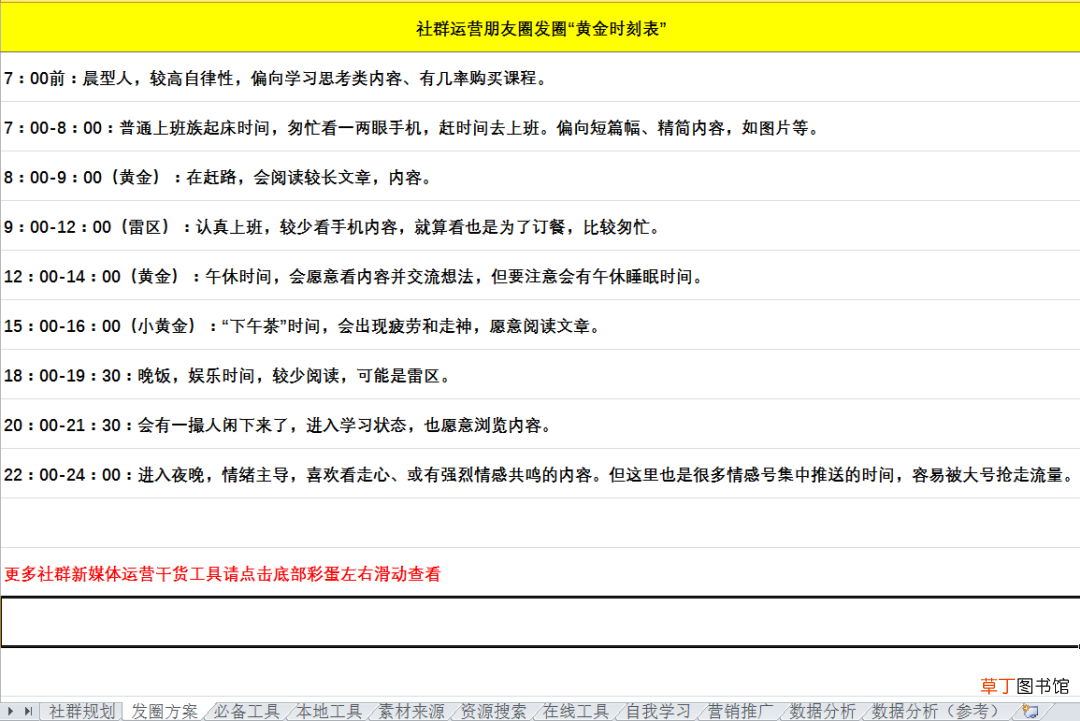Open the 素材来源 sheet tab
The height and width of the screenshot is (721, 1080).
411,711
